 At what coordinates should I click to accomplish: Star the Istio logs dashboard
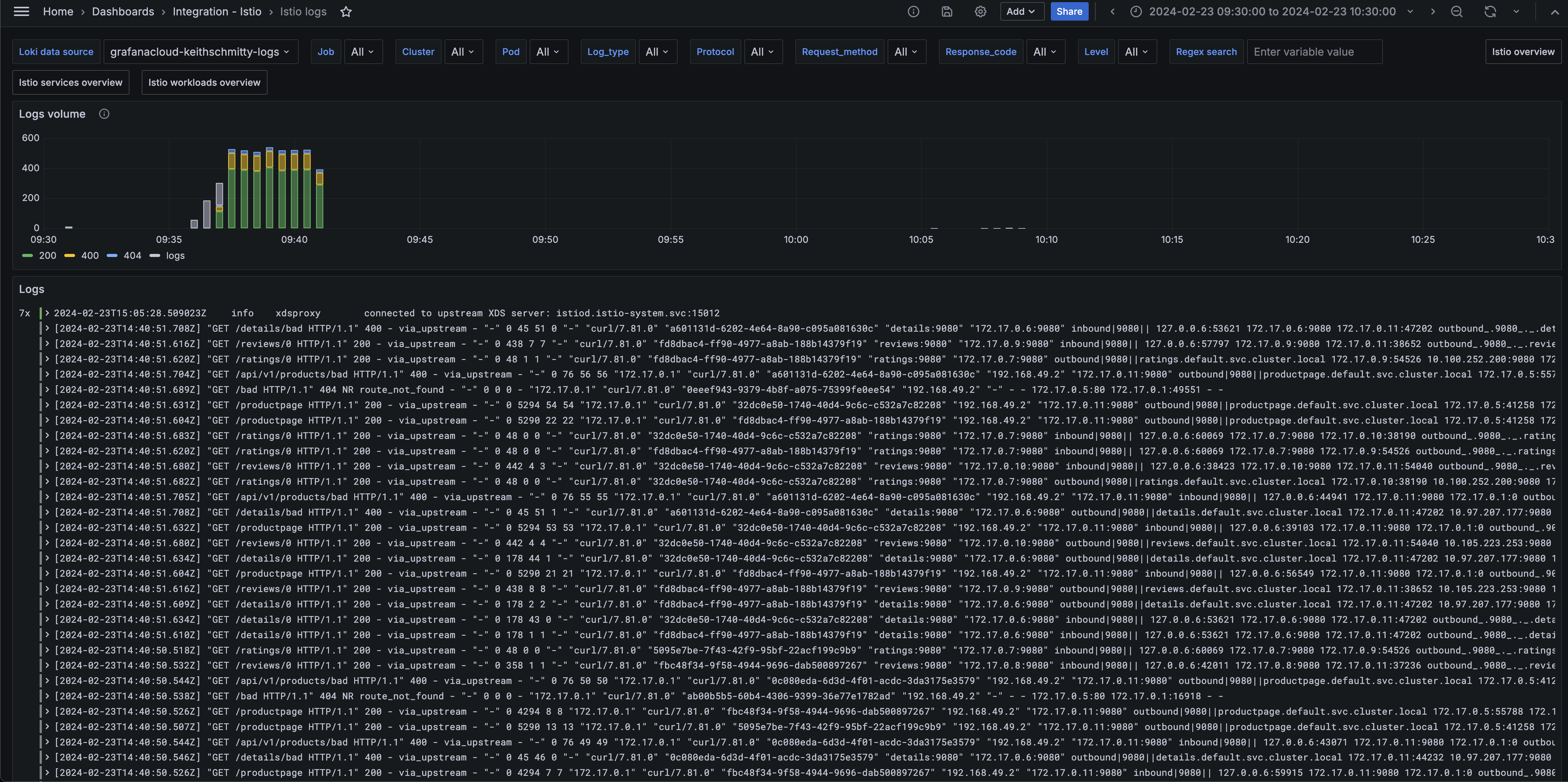click(x=346, y=12)
